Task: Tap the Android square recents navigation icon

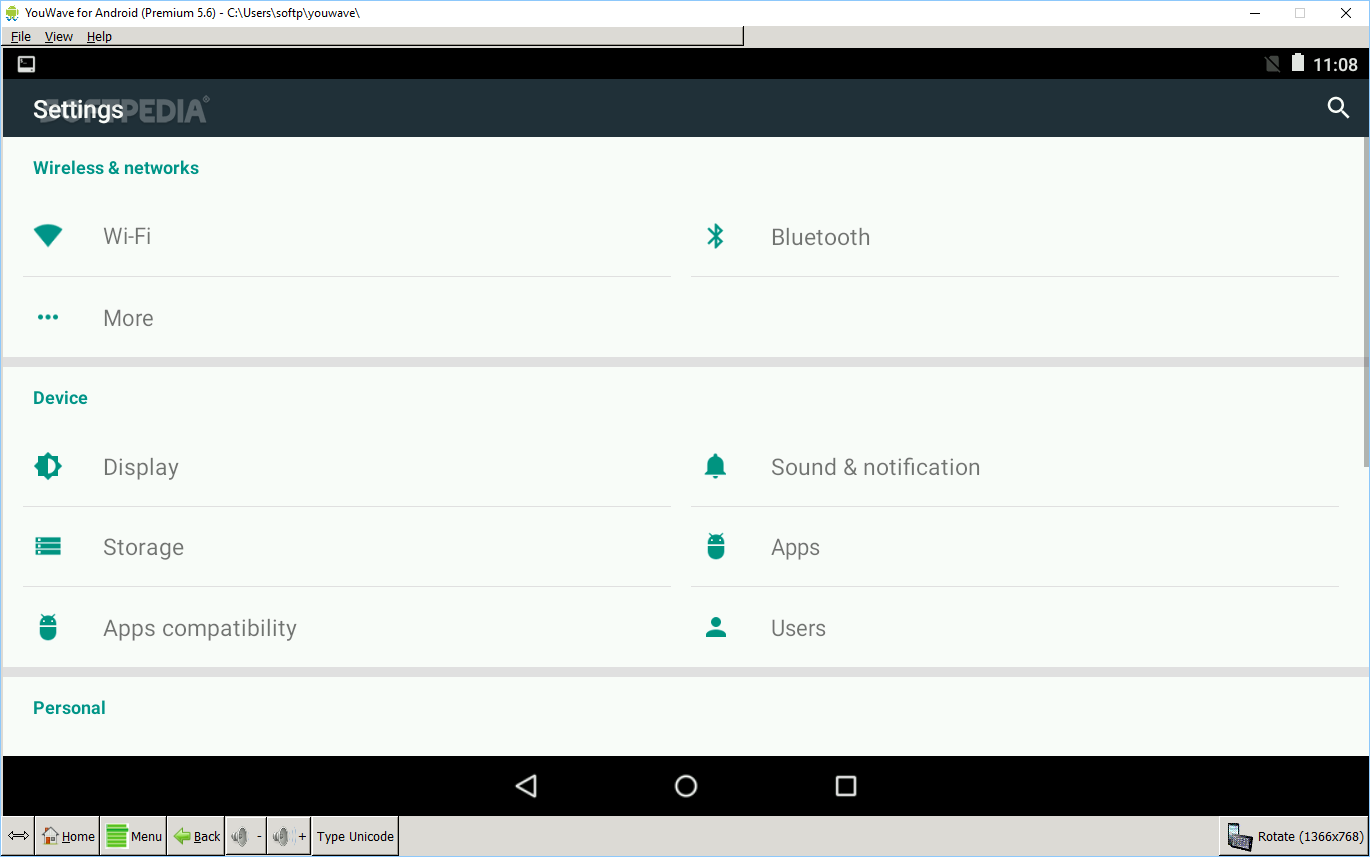Action: (846, 786)
